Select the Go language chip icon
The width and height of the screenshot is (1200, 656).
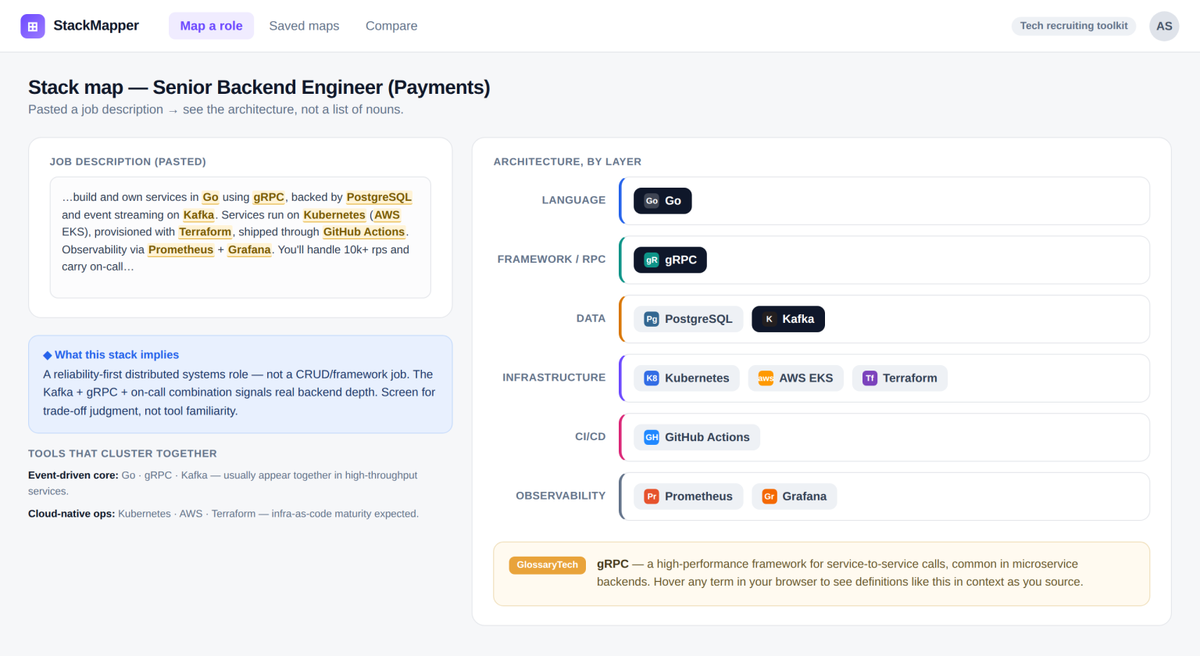coord(652,201)
